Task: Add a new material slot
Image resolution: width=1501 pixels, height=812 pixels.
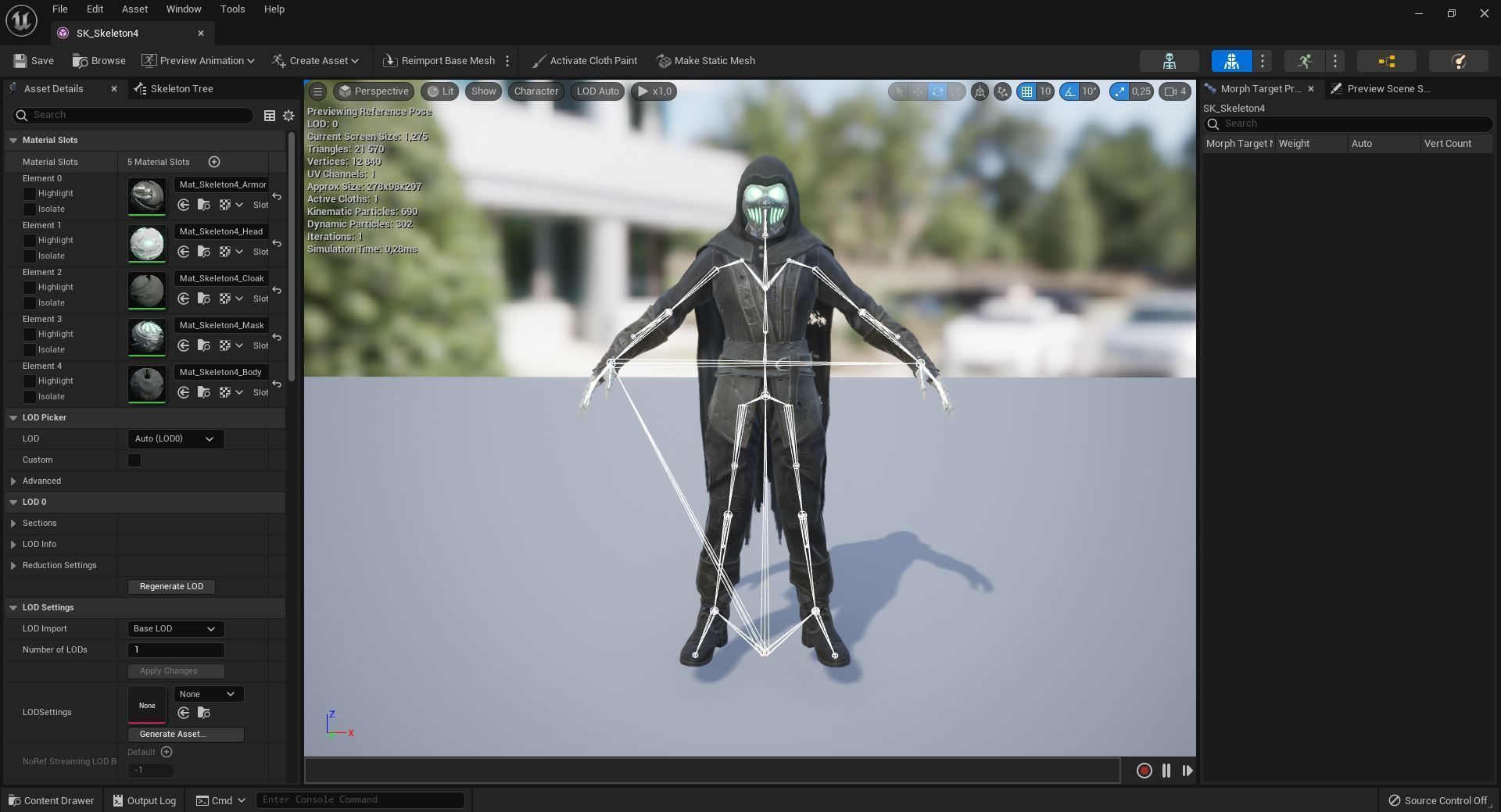Action: click(x=214, y=162)
